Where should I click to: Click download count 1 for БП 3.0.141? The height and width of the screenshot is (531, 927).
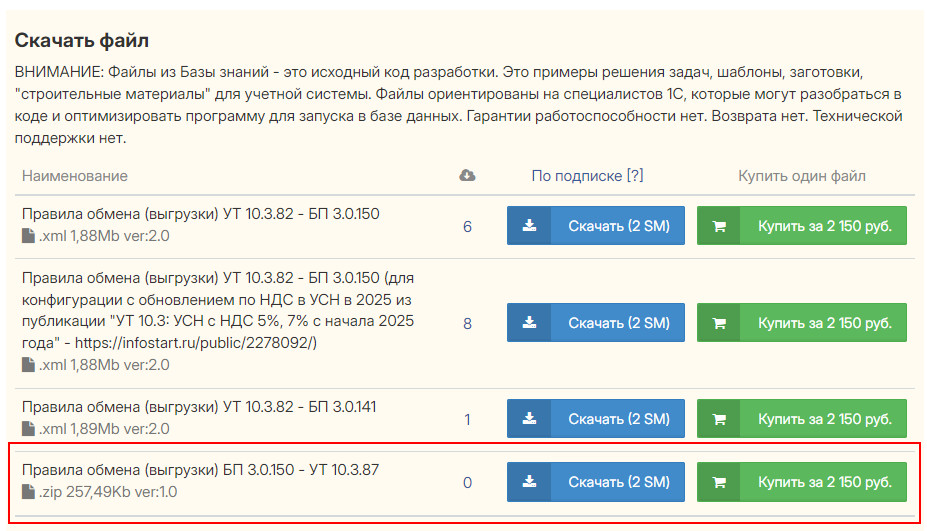(x=467, y=420)
